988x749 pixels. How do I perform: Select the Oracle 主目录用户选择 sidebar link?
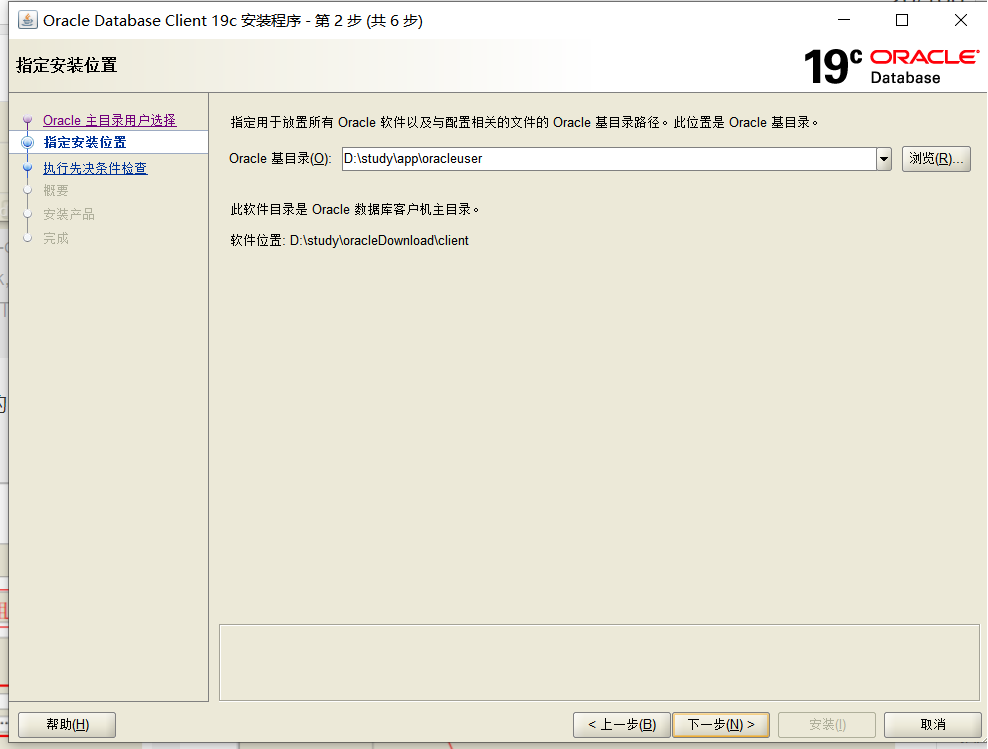point(110,120)
